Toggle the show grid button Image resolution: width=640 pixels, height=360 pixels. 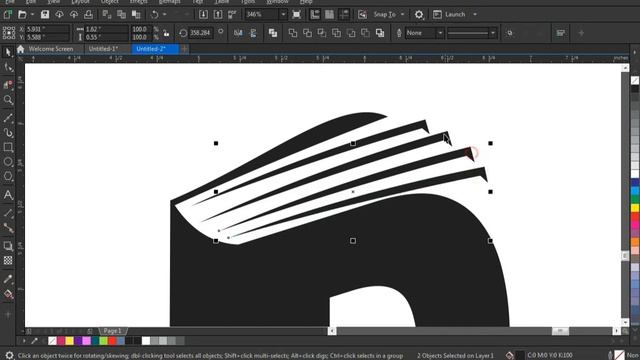pos(329,14)
